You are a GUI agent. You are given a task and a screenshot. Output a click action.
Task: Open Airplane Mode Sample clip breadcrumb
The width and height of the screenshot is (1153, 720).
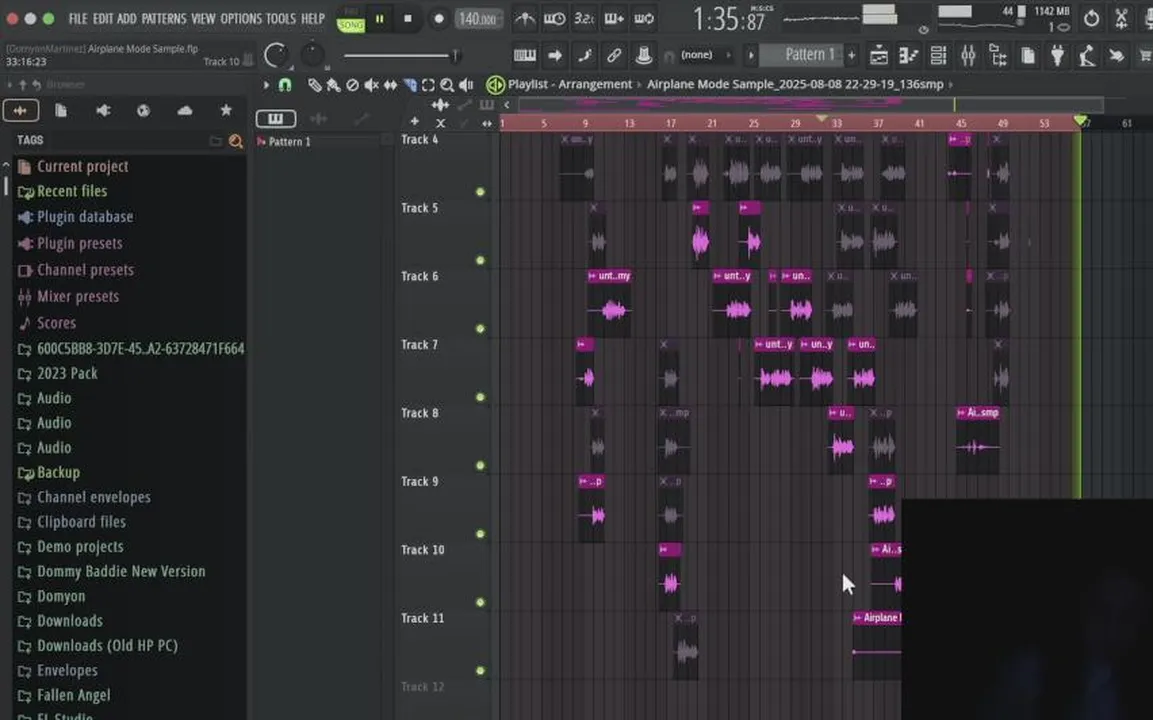coord(795,85)
